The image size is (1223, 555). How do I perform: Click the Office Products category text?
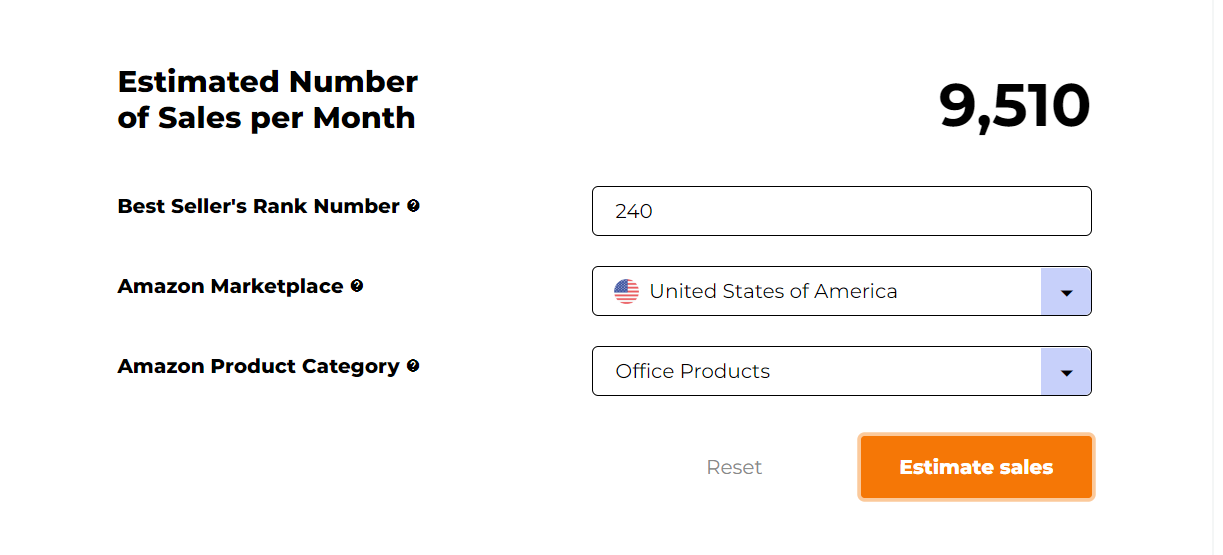point(693,372)
